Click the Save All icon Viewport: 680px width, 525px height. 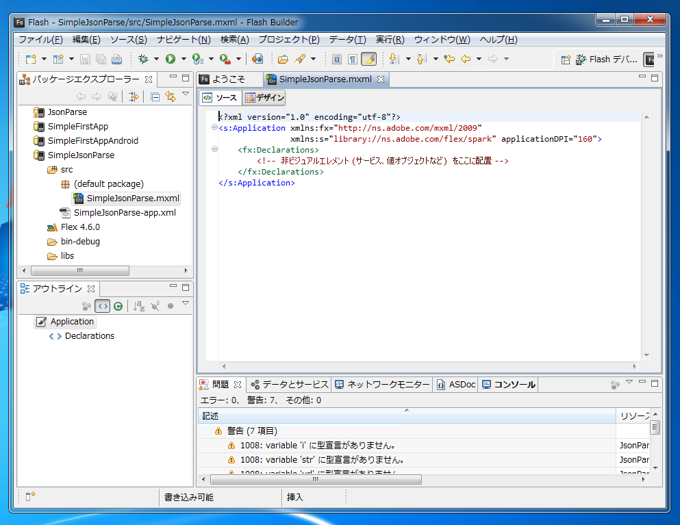tap(101, 59)
